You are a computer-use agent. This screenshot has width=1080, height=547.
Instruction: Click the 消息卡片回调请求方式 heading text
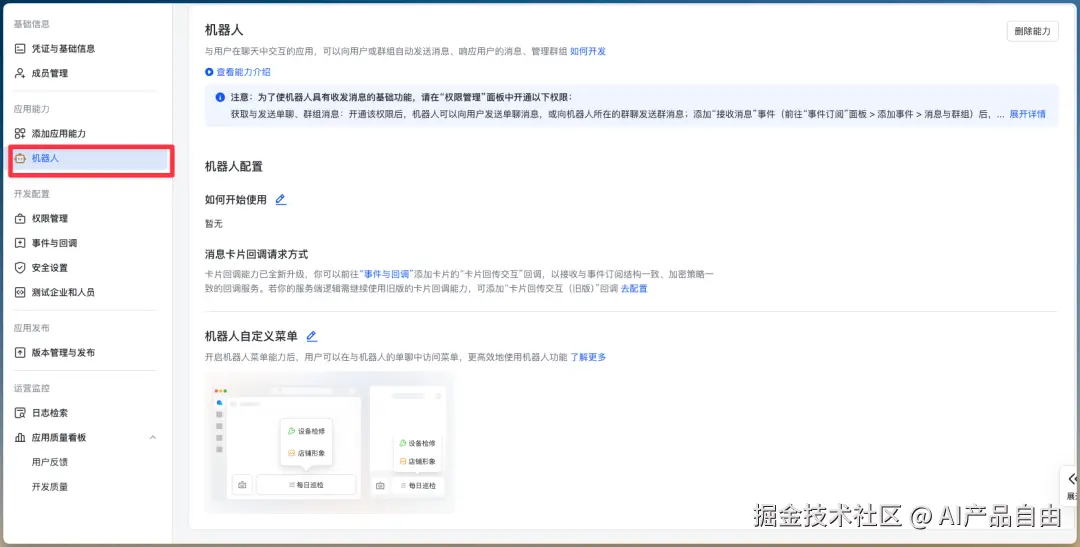tap(256, 254)
